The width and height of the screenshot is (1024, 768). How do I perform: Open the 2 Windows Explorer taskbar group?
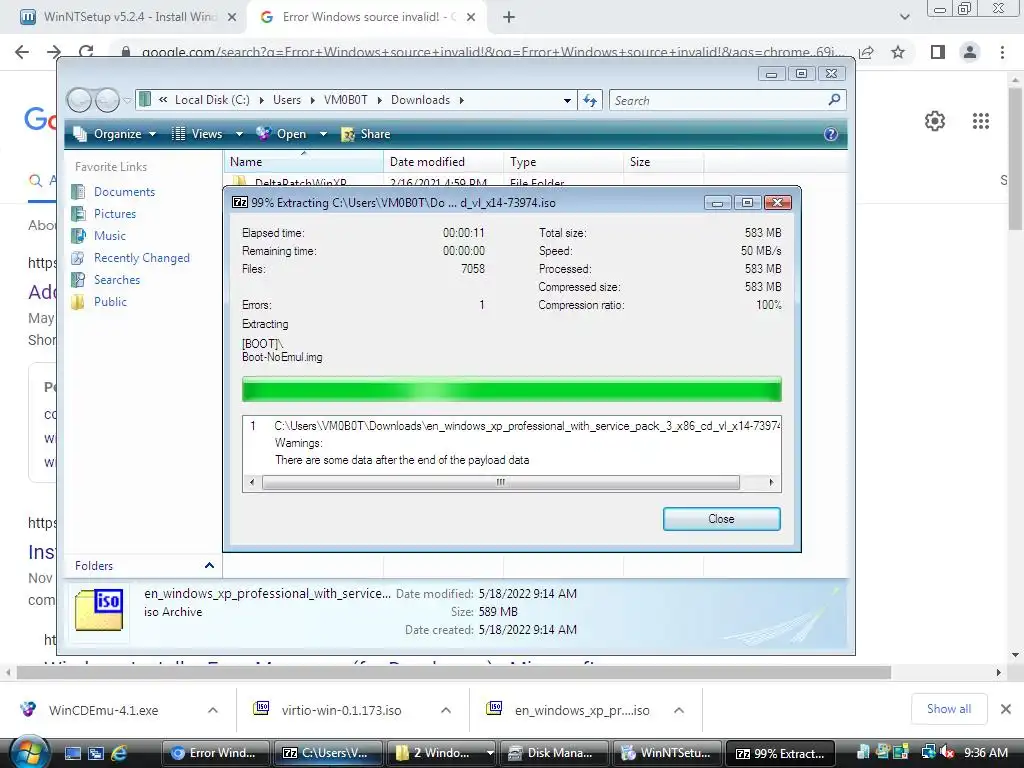pos(441,753)
